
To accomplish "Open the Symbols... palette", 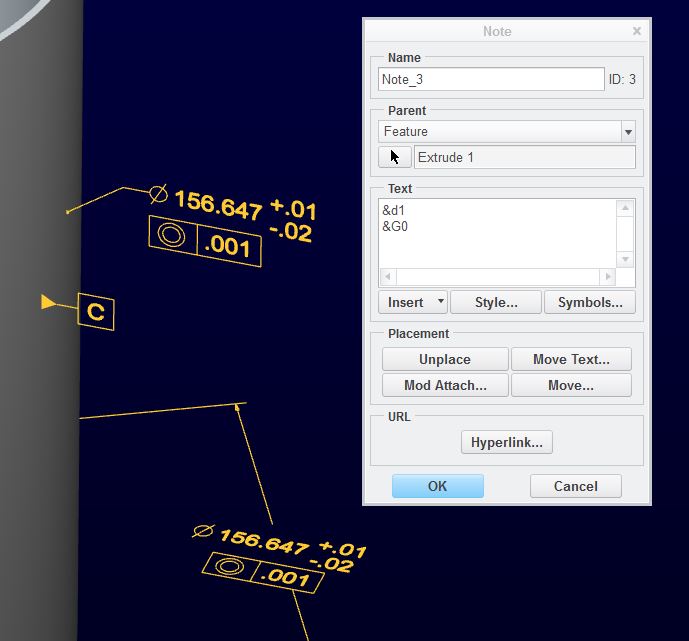I will point(590,302).
